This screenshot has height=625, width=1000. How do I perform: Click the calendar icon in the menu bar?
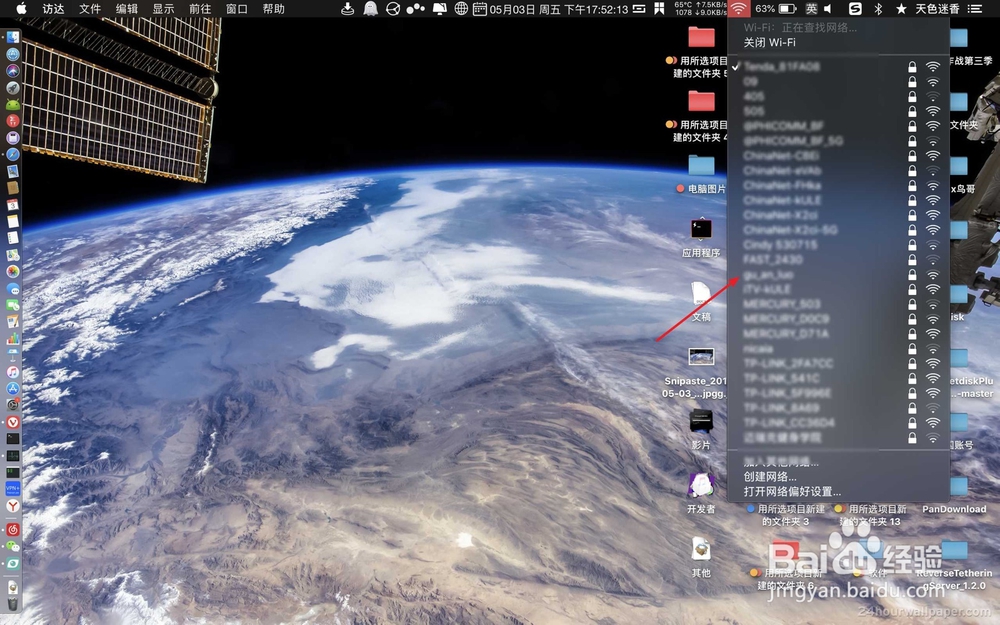[480, 9]
